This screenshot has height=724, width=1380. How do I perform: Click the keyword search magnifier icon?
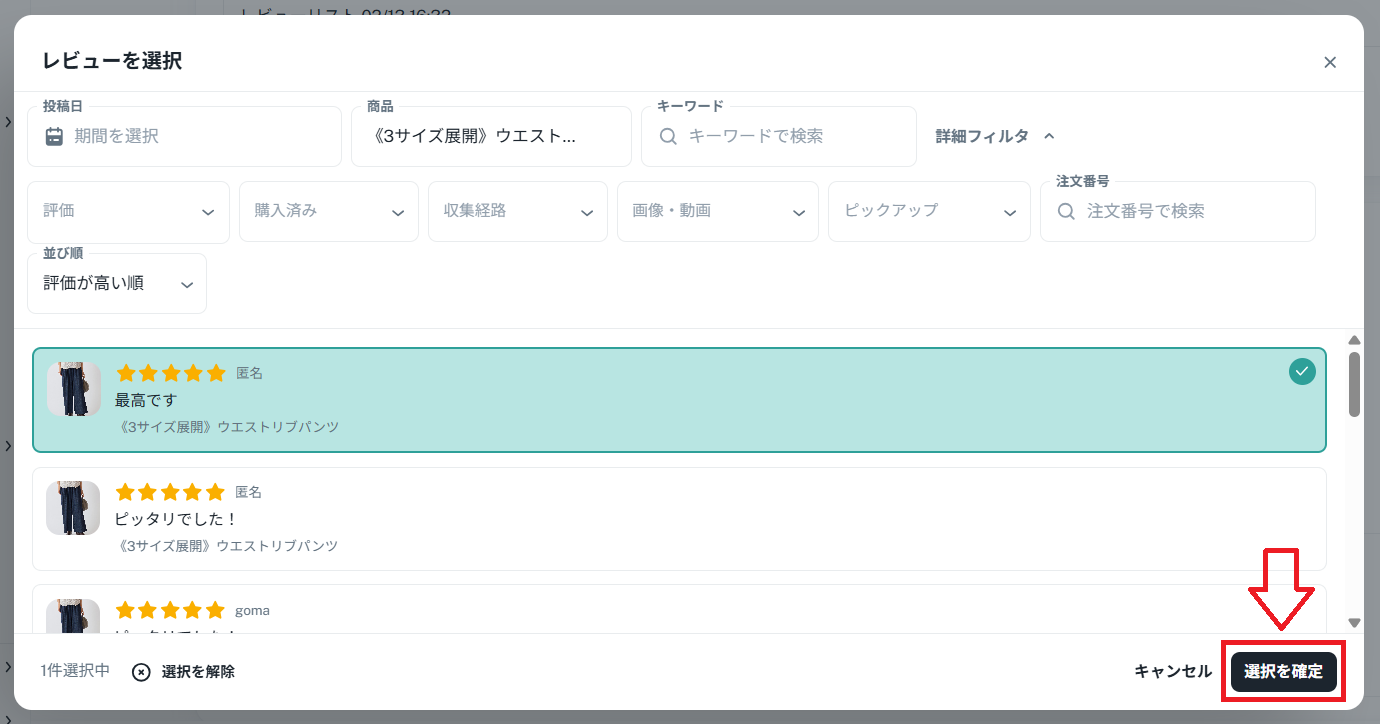click(x=669, y=136)
